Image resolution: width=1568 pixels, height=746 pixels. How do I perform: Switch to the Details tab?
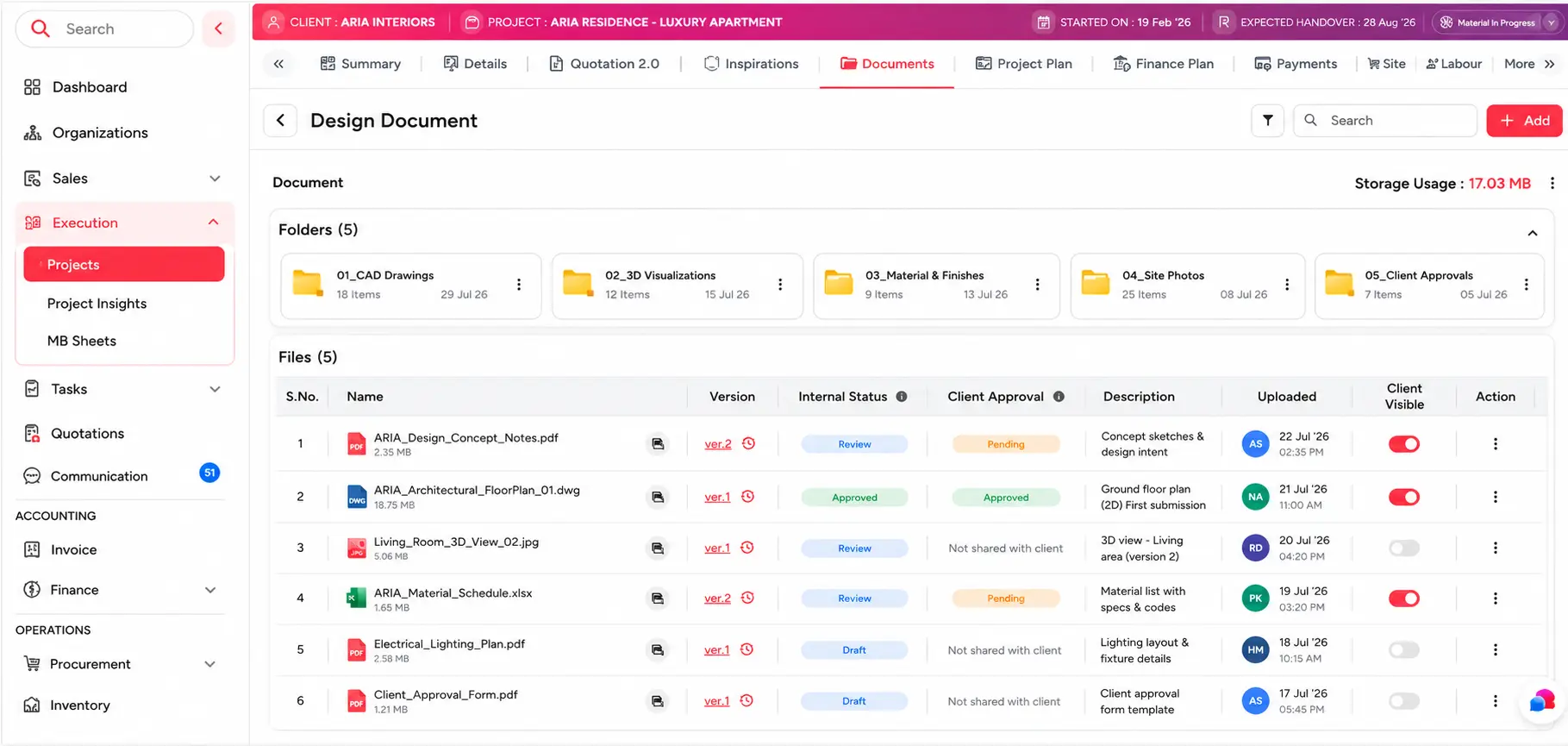click(x=475, y=64)
